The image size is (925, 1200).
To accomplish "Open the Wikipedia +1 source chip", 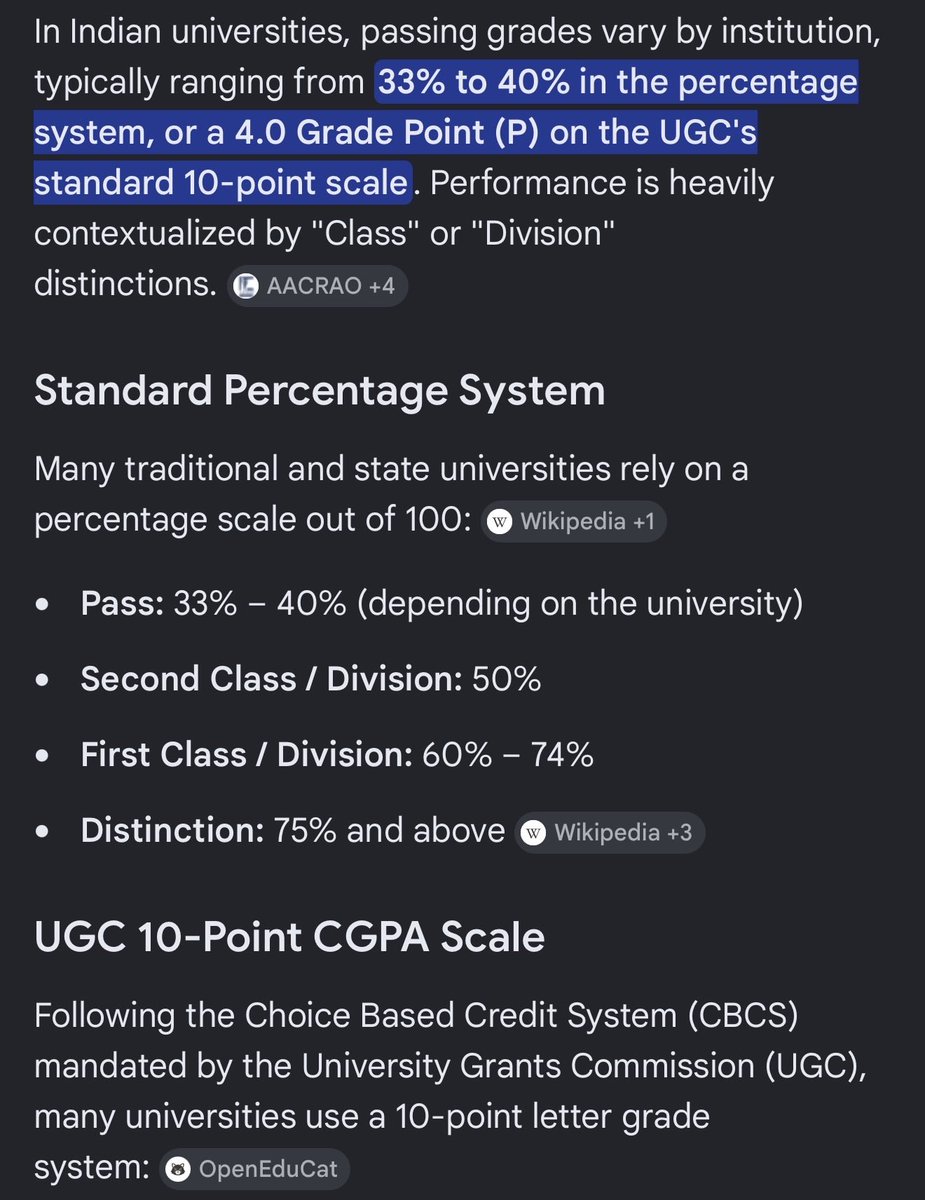I will pos(573,522).
